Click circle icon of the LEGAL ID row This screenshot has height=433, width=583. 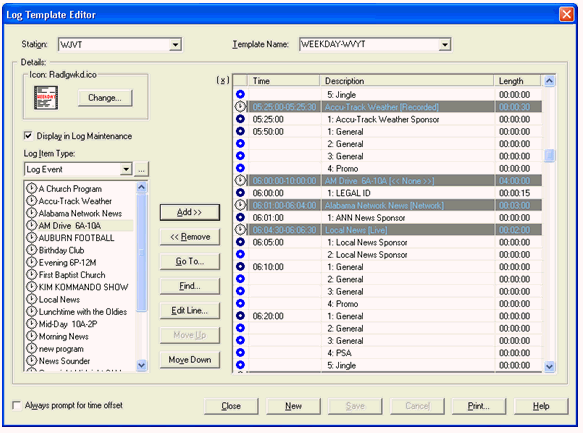[240, 193]
